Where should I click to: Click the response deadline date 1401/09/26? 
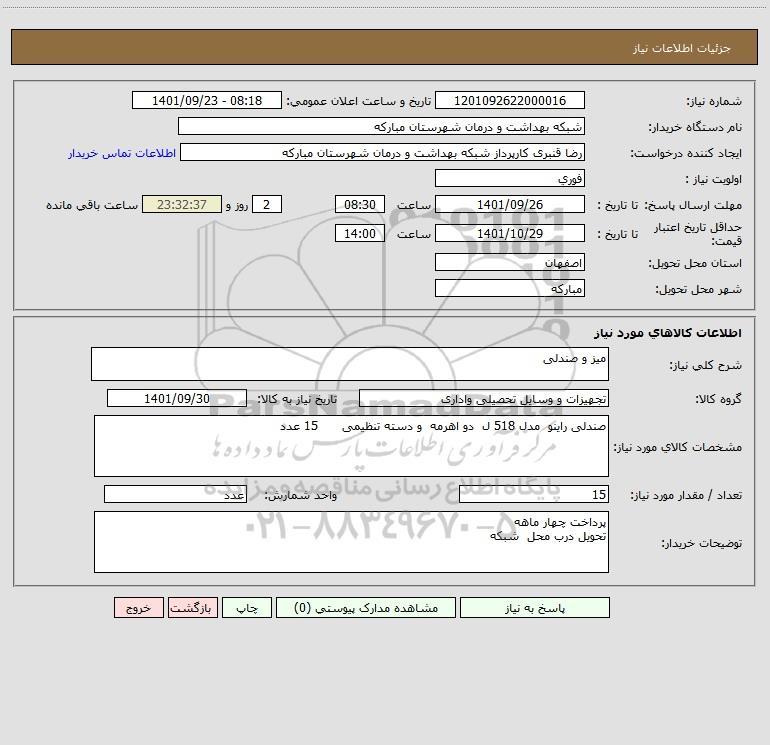tap(510, 204)
